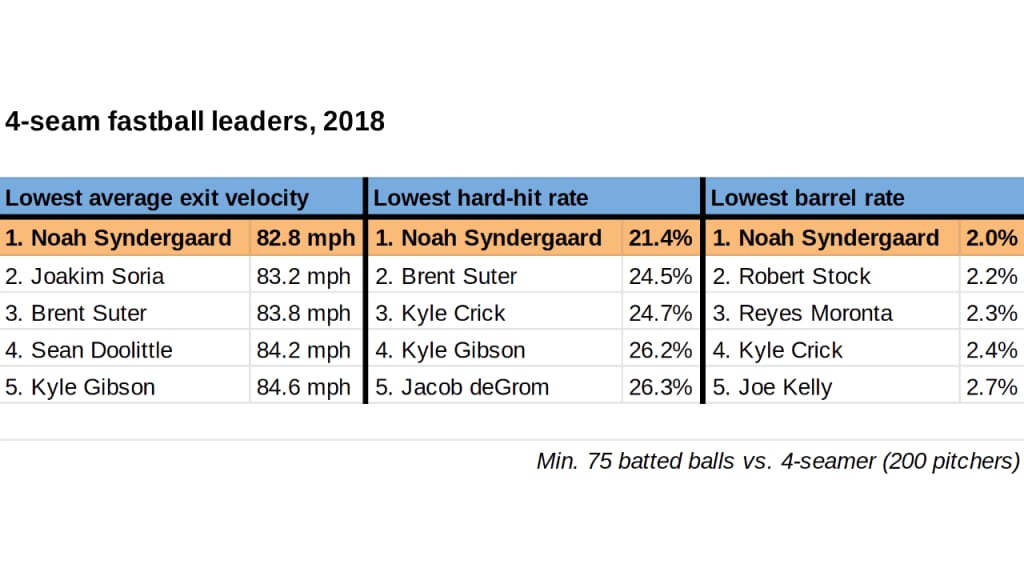Select the Joakim Soria row cell
Screen dimensions: 1024x576
pyautogui.click(x=98, y=276)
